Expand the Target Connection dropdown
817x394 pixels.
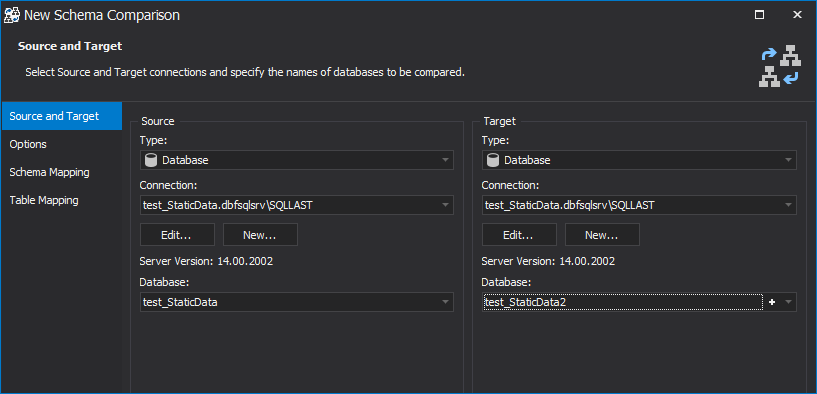click(787, 205)
